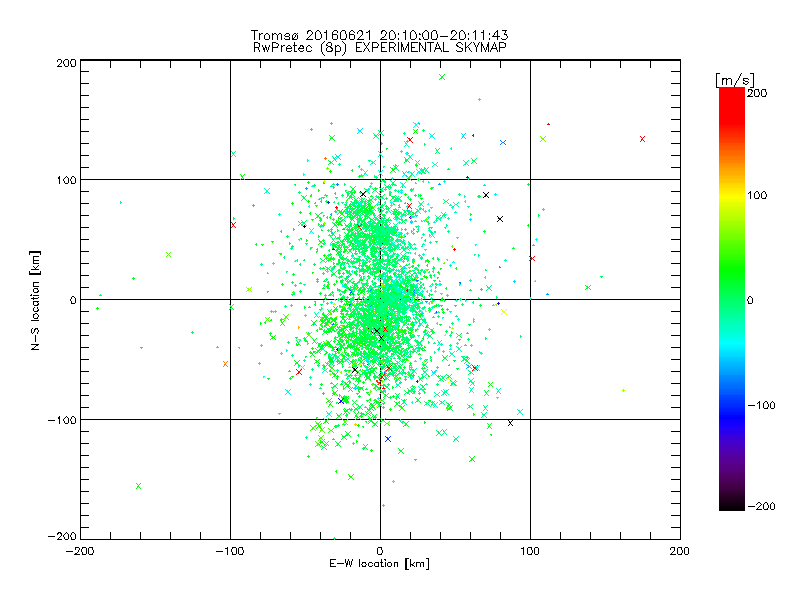Click the x-axis tick label 200
Screen dimensions: 800x600
[x=679, y=551]
